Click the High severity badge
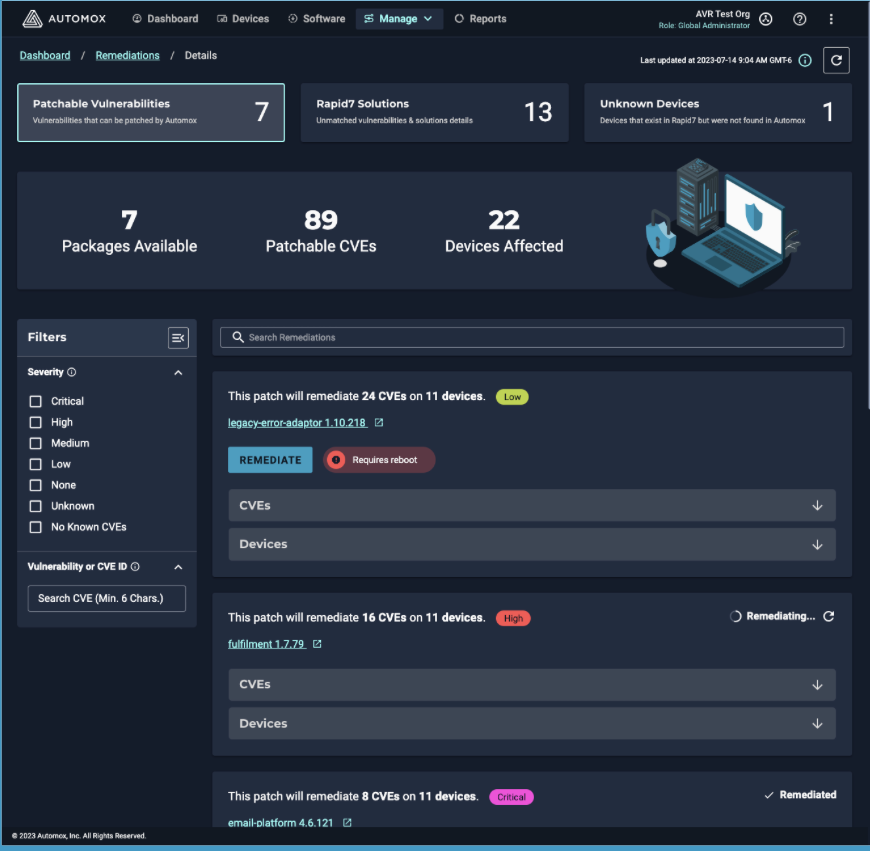Image resolution: width=870 pixels, height=851 pixels. pyautogui.click(x=513, y=619)
